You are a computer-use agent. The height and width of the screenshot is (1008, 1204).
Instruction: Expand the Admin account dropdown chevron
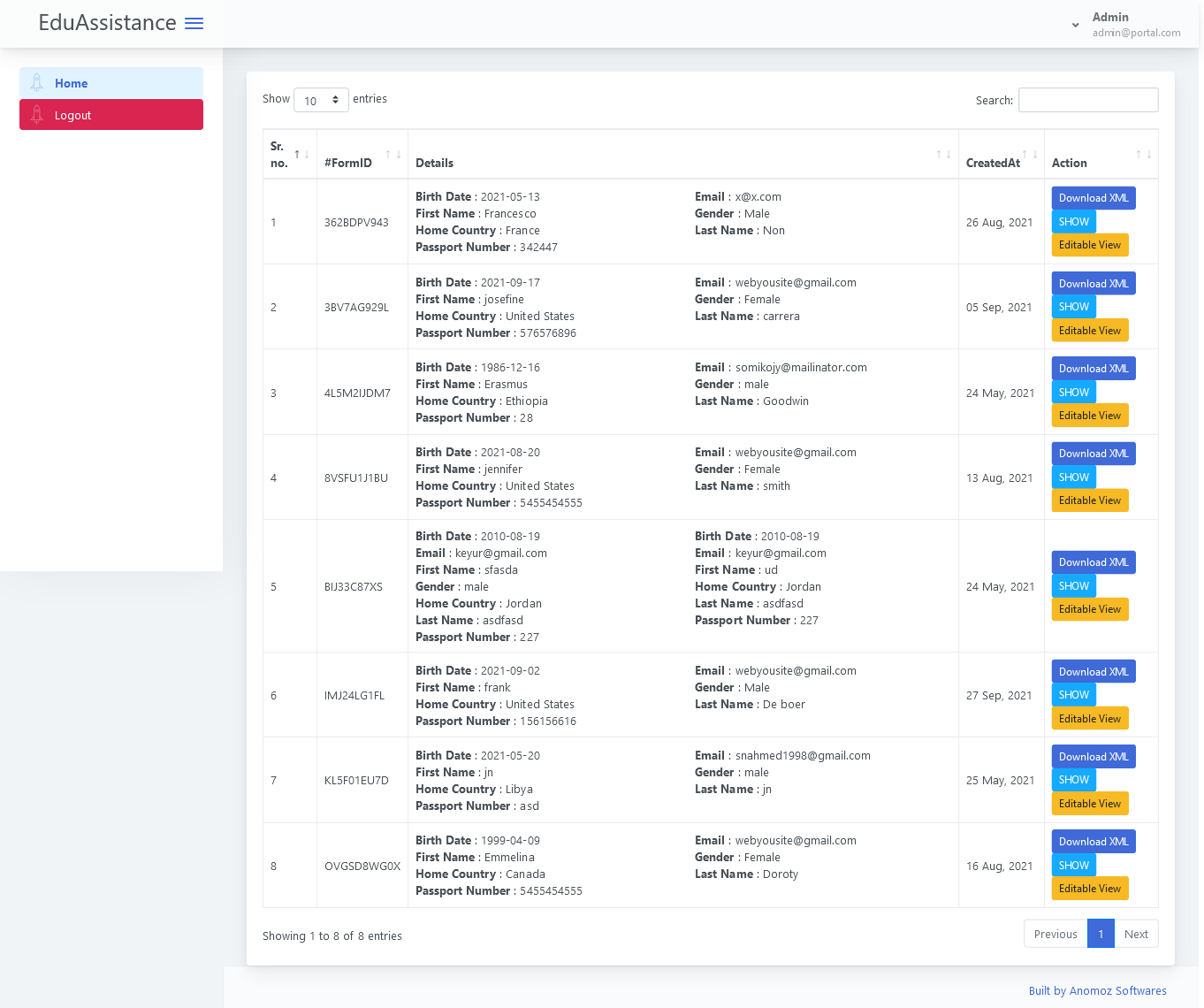coord(1075,25)
